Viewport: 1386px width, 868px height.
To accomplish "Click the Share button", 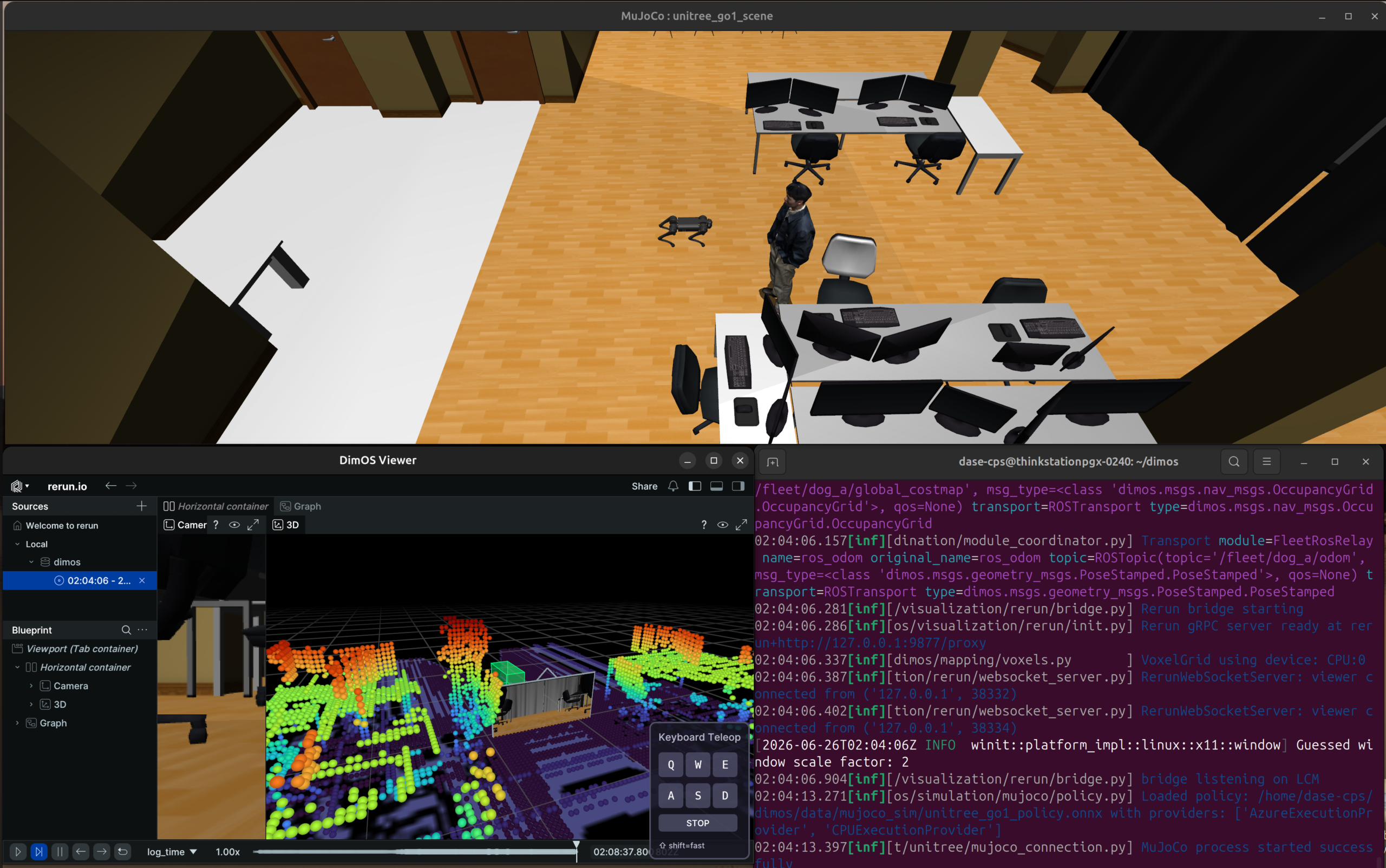I will pos(644,486).
